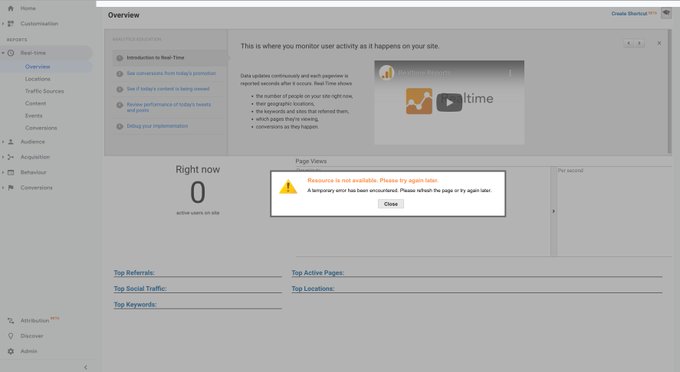Click Create Shortcut link

pos(629,13)
